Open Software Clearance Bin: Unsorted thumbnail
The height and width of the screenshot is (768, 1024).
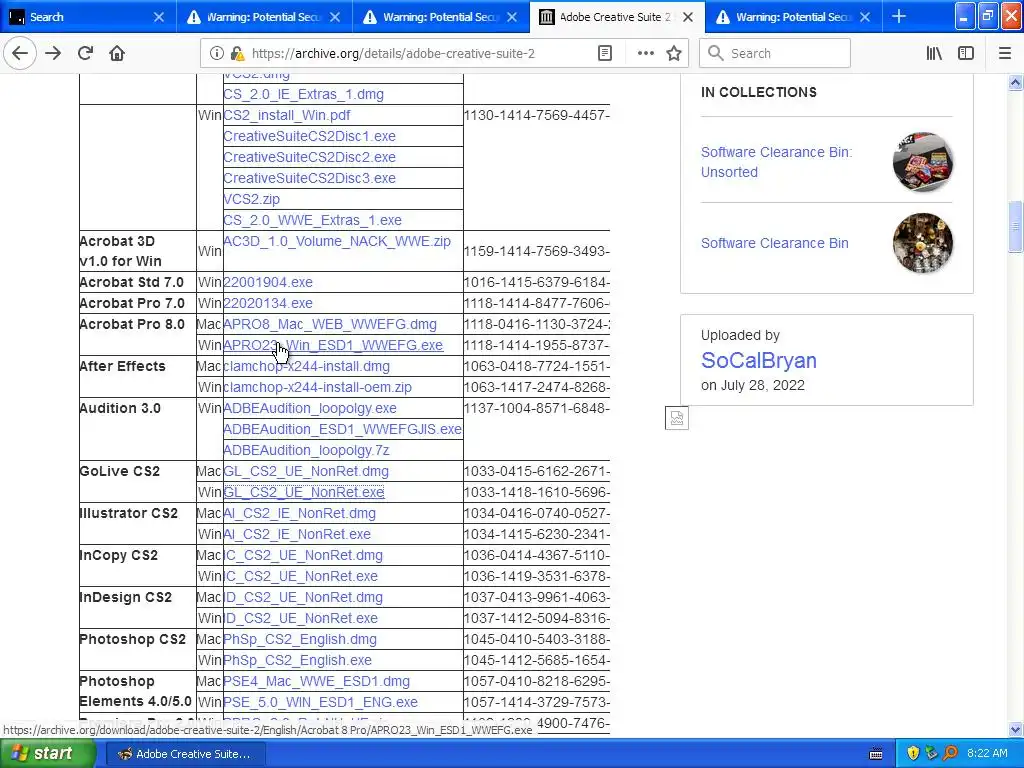pyautogui.click(x=923, y=162)
